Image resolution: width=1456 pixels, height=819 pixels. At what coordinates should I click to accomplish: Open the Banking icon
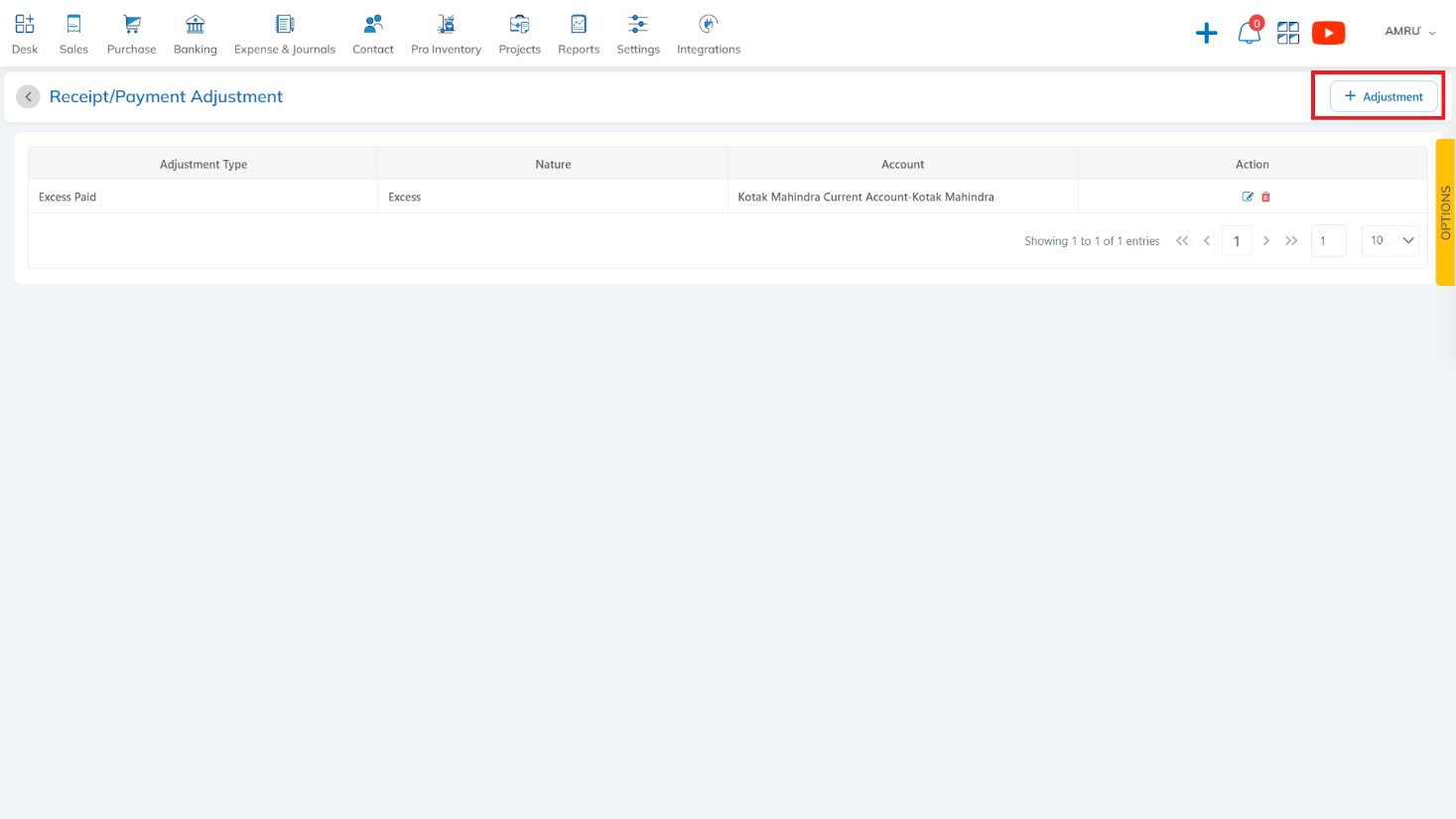pos(196,24)
